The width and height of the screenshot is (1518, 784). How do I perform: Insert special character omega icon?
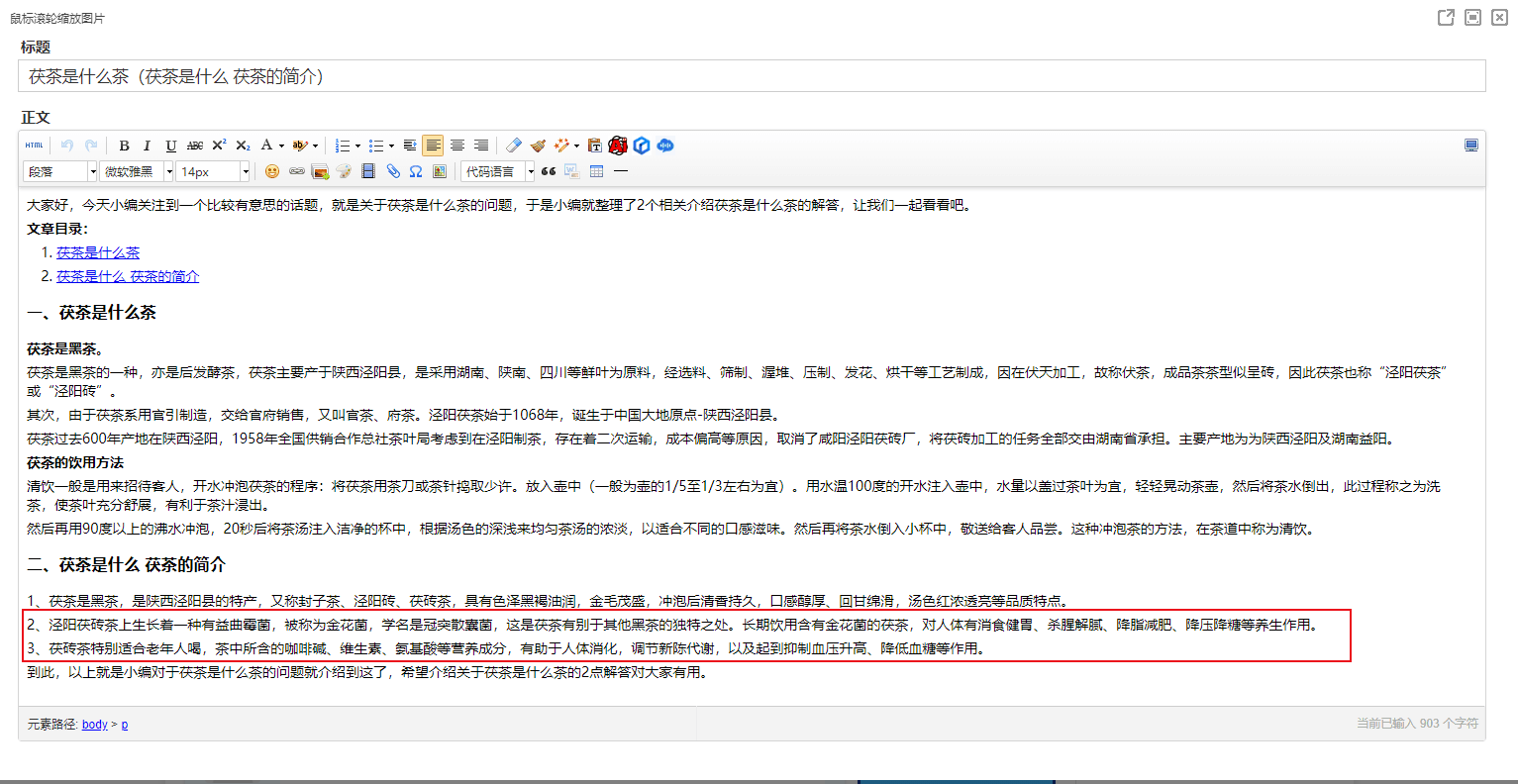click(416, 171)
